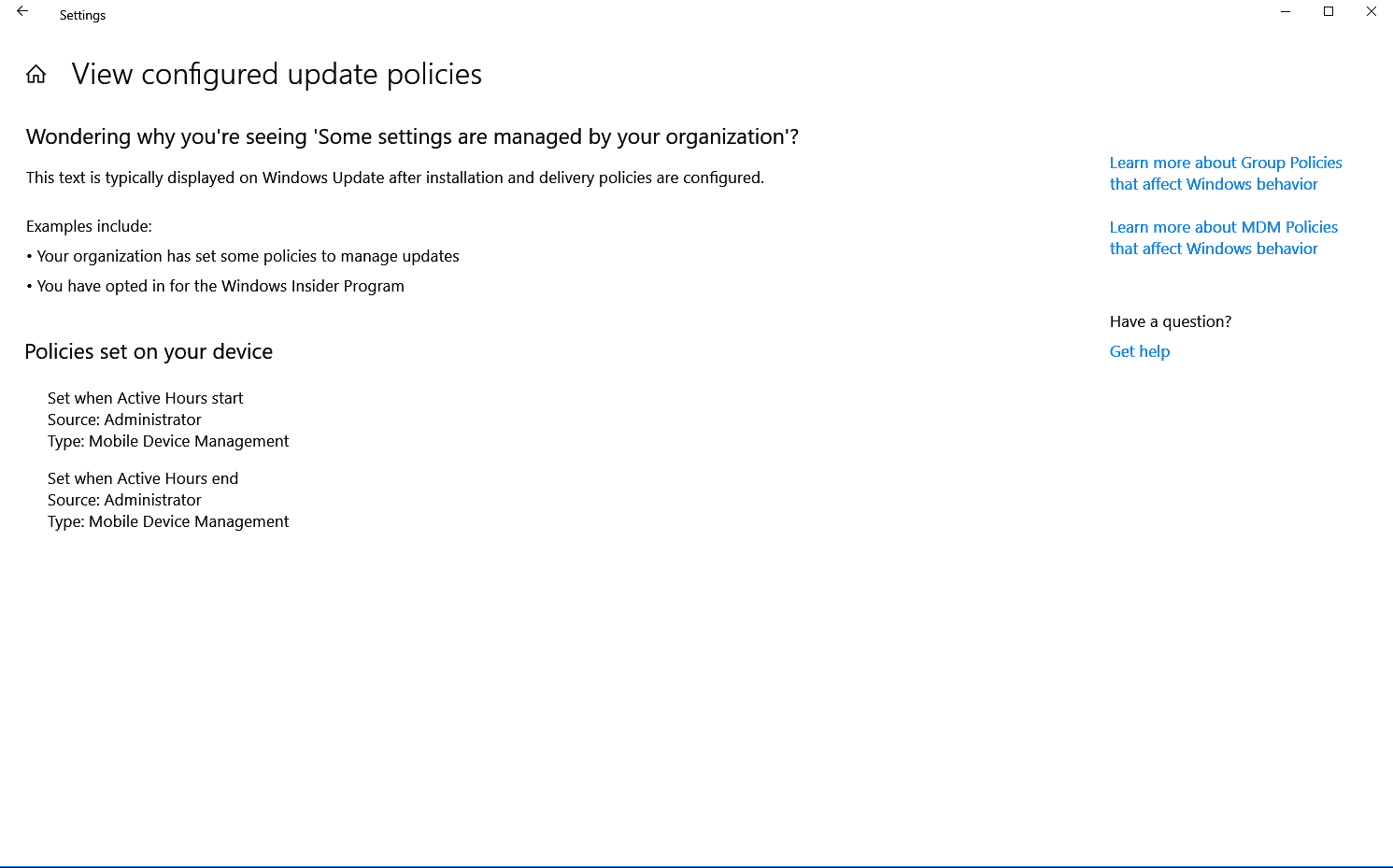Click the back arrow in title bar
The image size is (1393, 868).
point(21,11)
